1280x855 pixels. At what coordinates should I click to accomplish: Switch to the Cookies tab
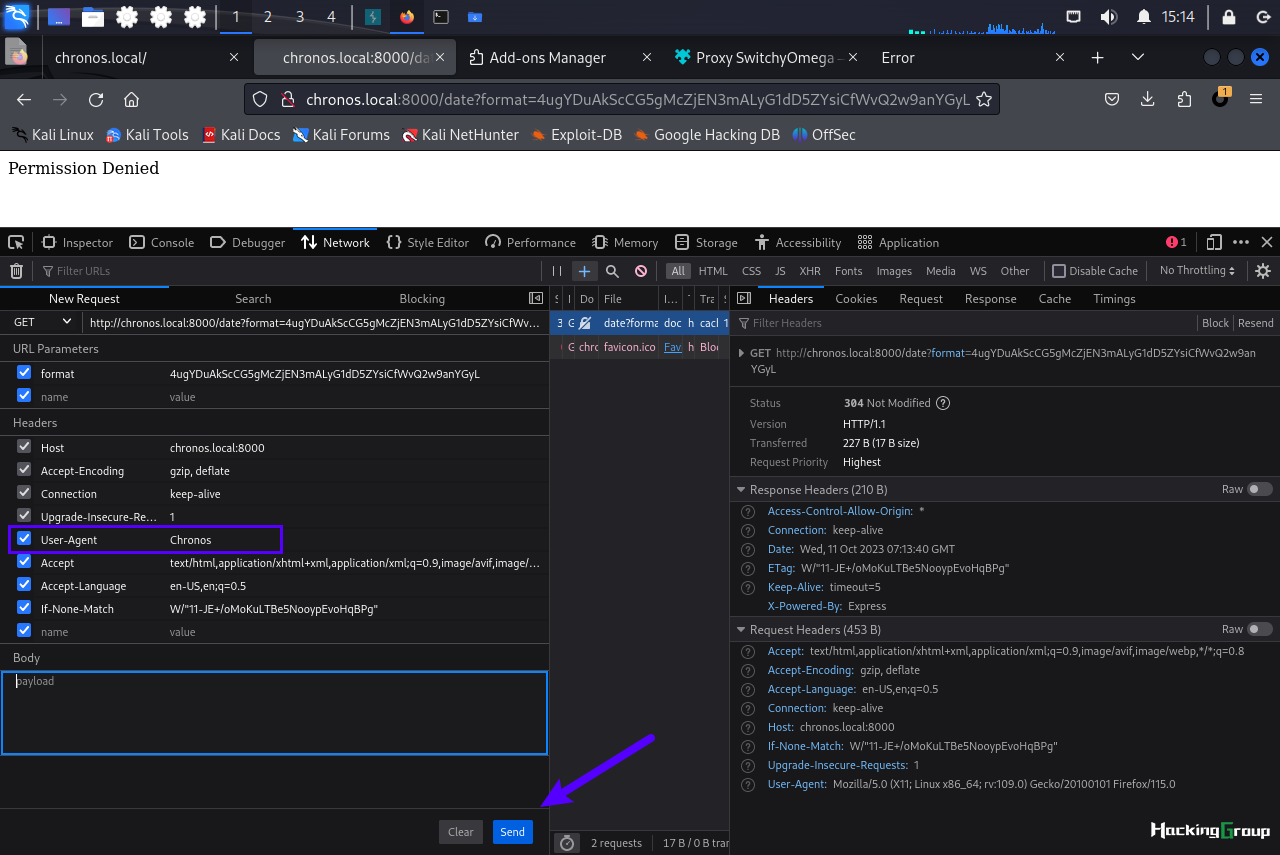[x=856, y=299]
